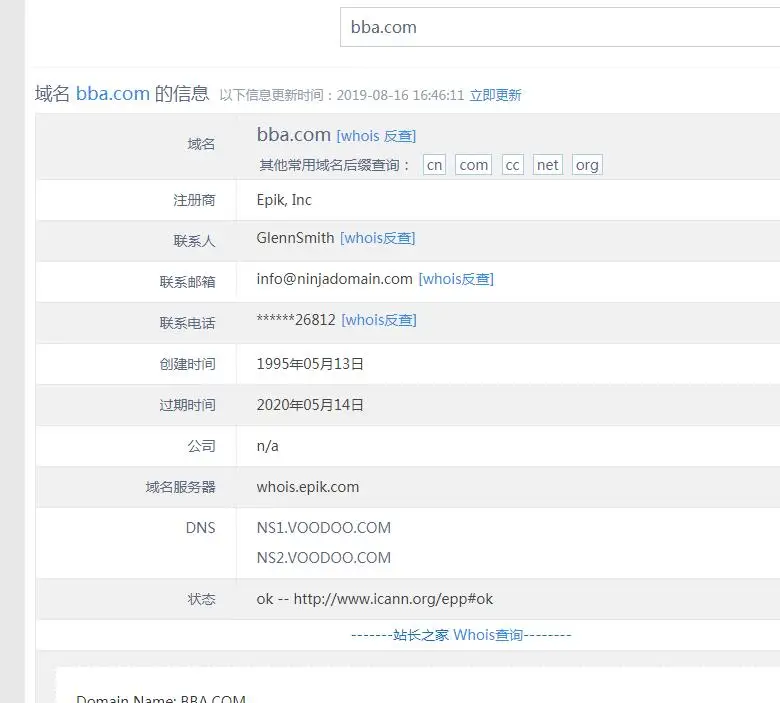Select the org suffix lookup button
The image size is (780, 703).
[x=587, y=165]
